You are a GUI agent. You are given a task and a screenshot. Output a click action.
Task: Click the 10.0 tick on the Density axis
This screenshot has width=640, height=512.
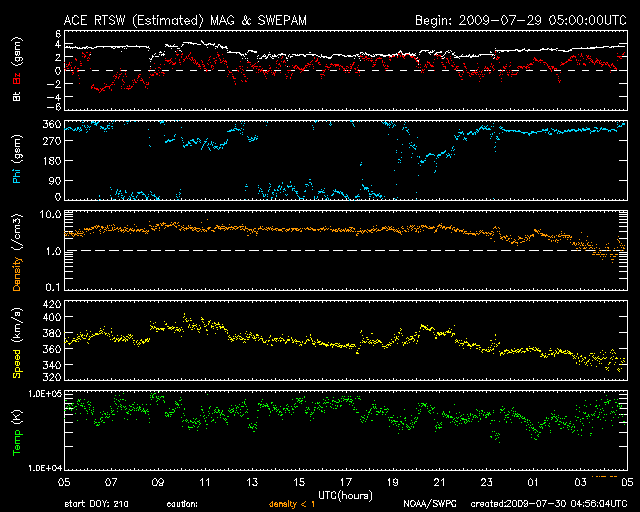click(50, 214)
